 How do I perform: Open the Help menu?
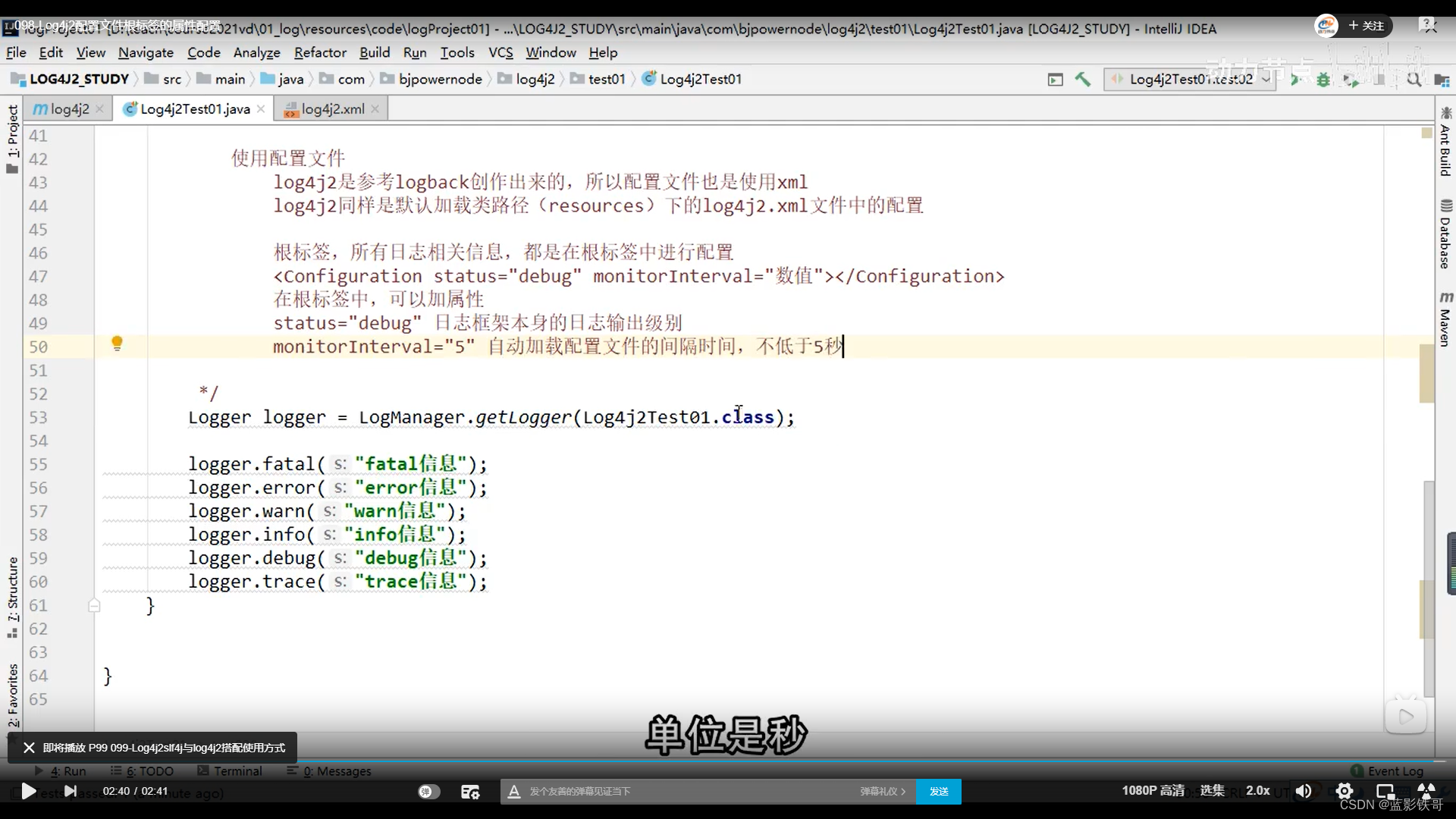603,52
